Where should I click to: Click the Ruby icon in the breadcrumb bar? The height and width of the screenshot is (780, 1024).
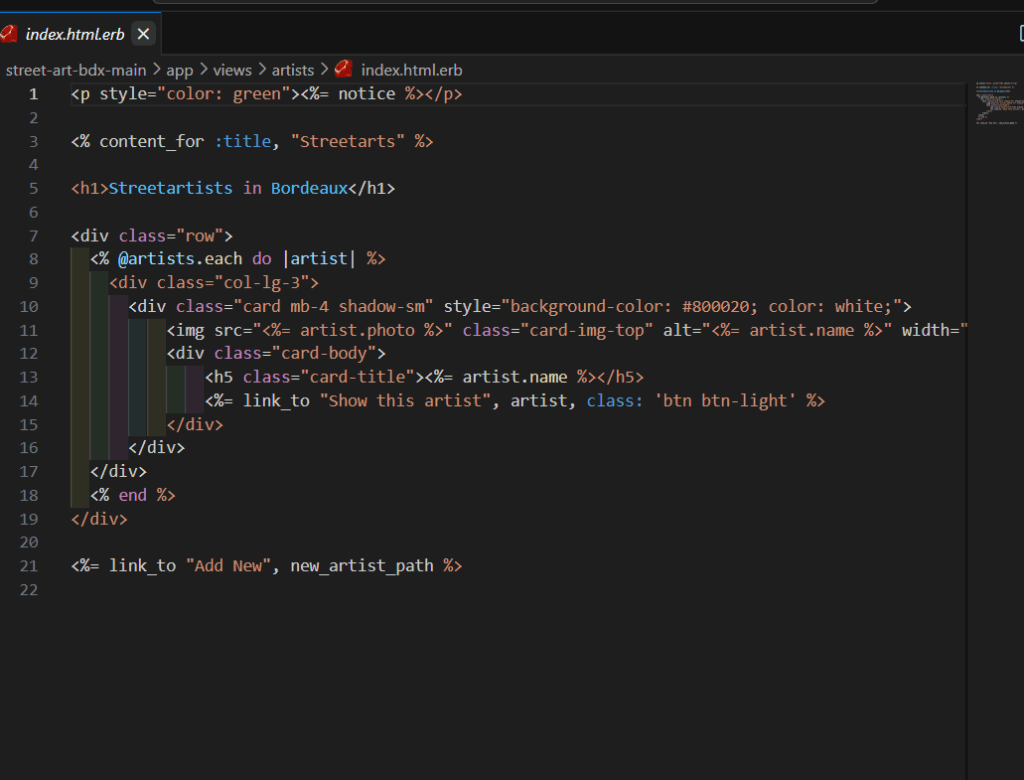click(x=344, y=69)
